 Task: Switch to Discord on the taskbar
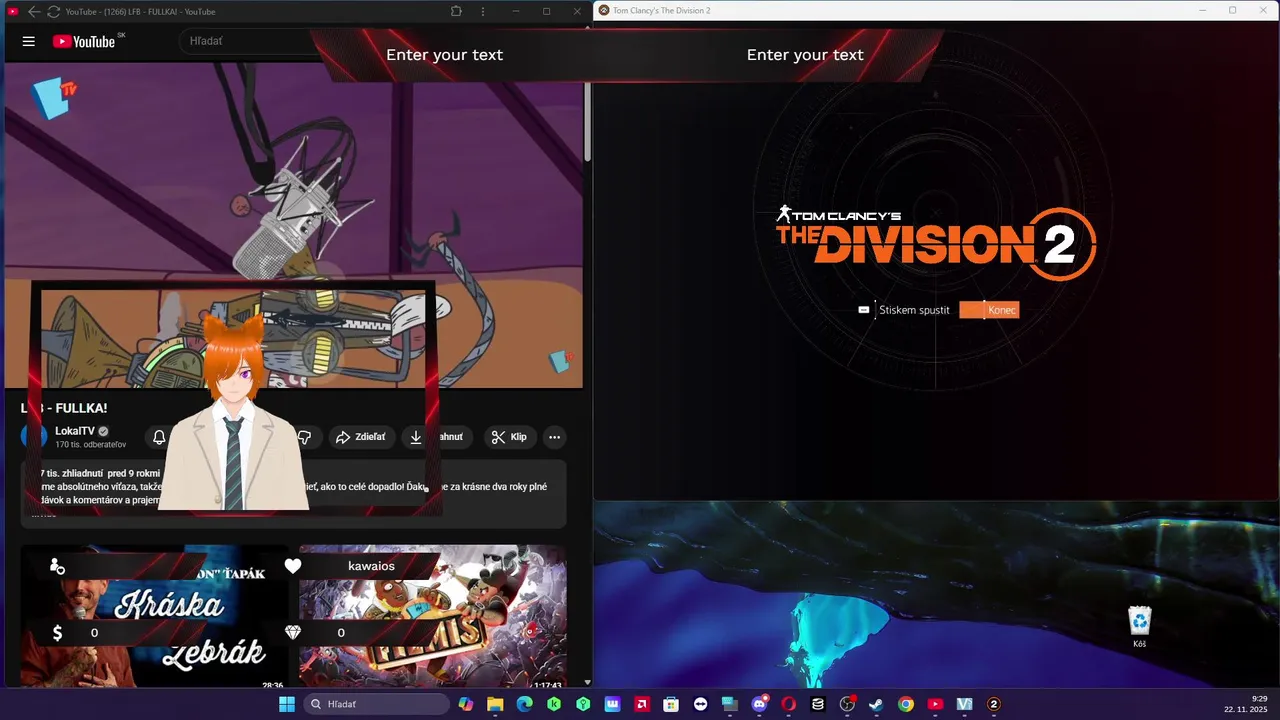pyautogui.click(x=759, y=704)
